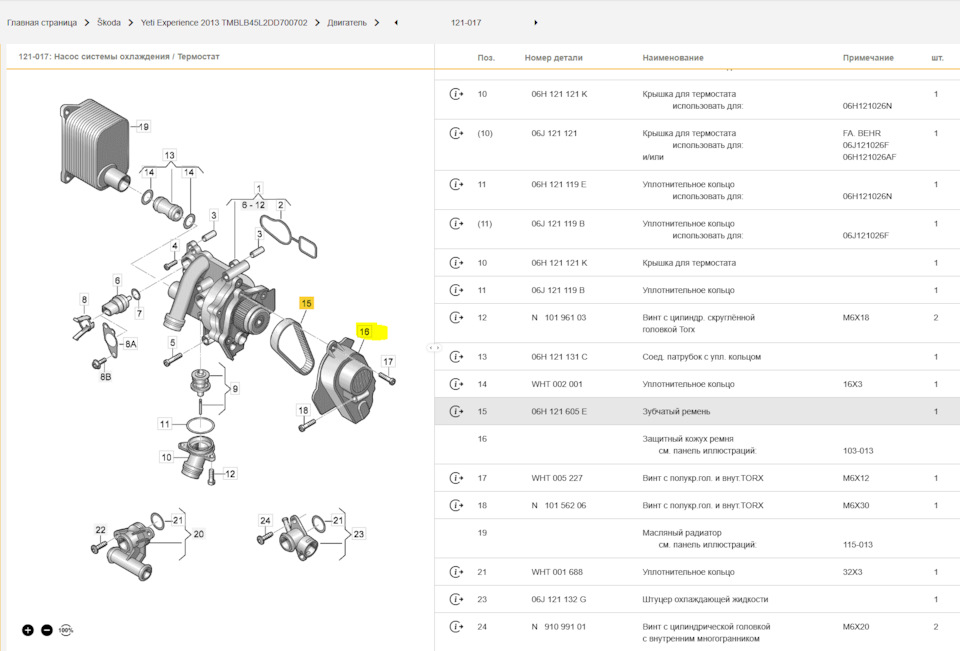The height and width of the screenshot is (651, 960).
Task: Click Соед. патрубок с упл. кольцом name
Action: point(702,356)
